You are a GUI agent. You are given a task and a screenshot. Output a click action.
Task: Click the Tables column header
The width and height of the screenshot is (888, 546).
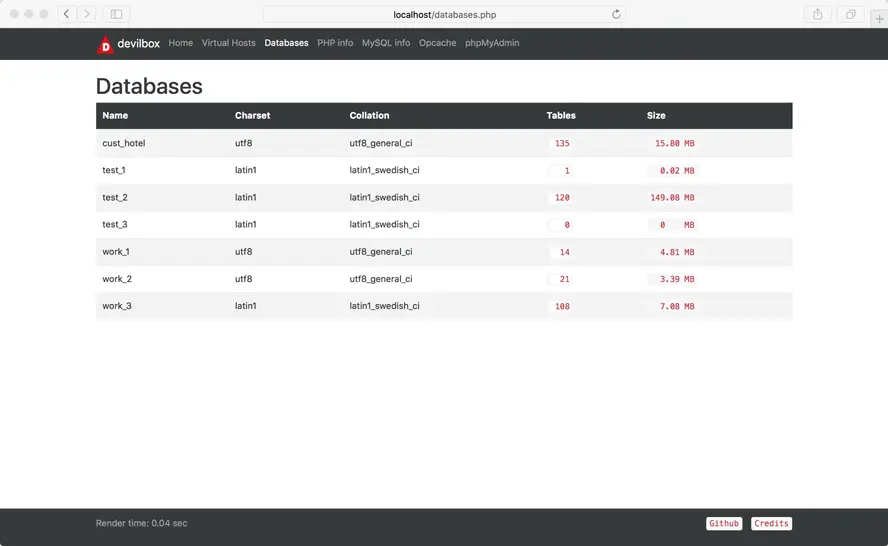click(561, 116)
